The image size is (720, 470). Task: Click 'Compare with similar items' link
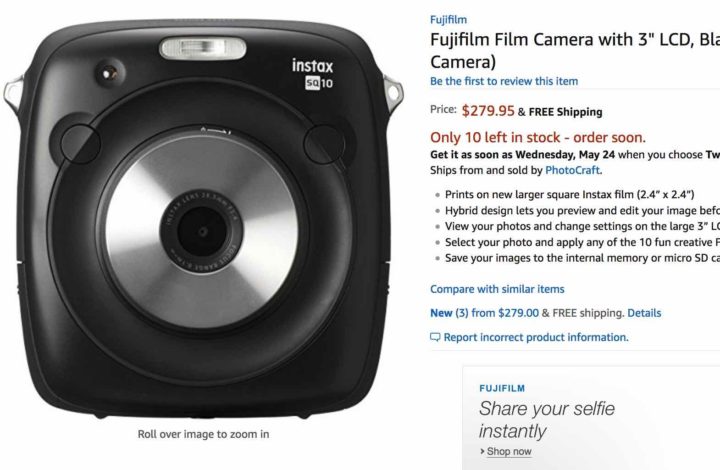(497, 289)
